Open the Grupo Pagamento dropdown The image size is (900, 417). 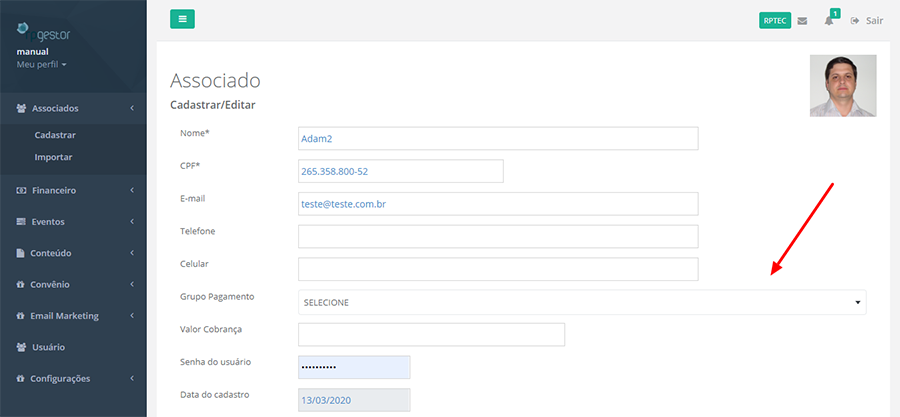(x=582, y=302)
